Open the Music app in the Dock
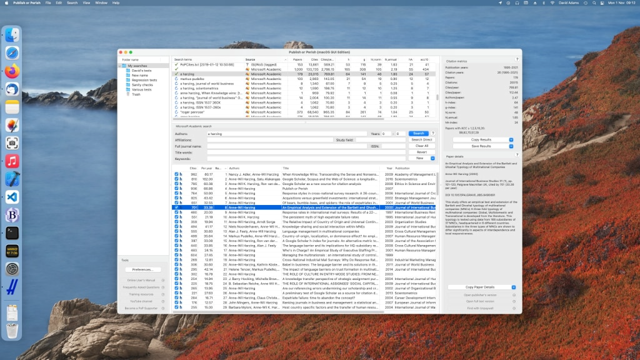The height and width of the screenshot is (360, 640). 12,161
